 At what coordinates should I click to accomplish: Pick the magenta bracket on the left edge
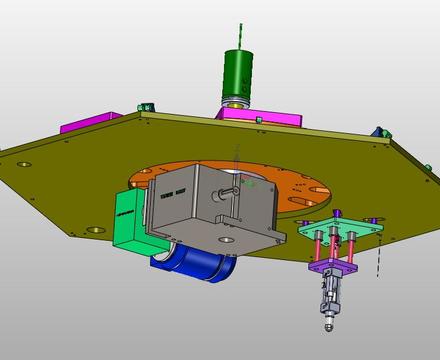(x=88, y=123)
